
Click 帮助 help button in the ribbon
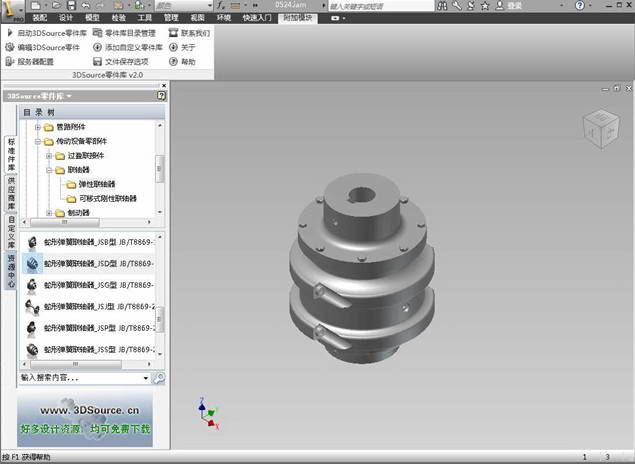(x=182, y=62)
